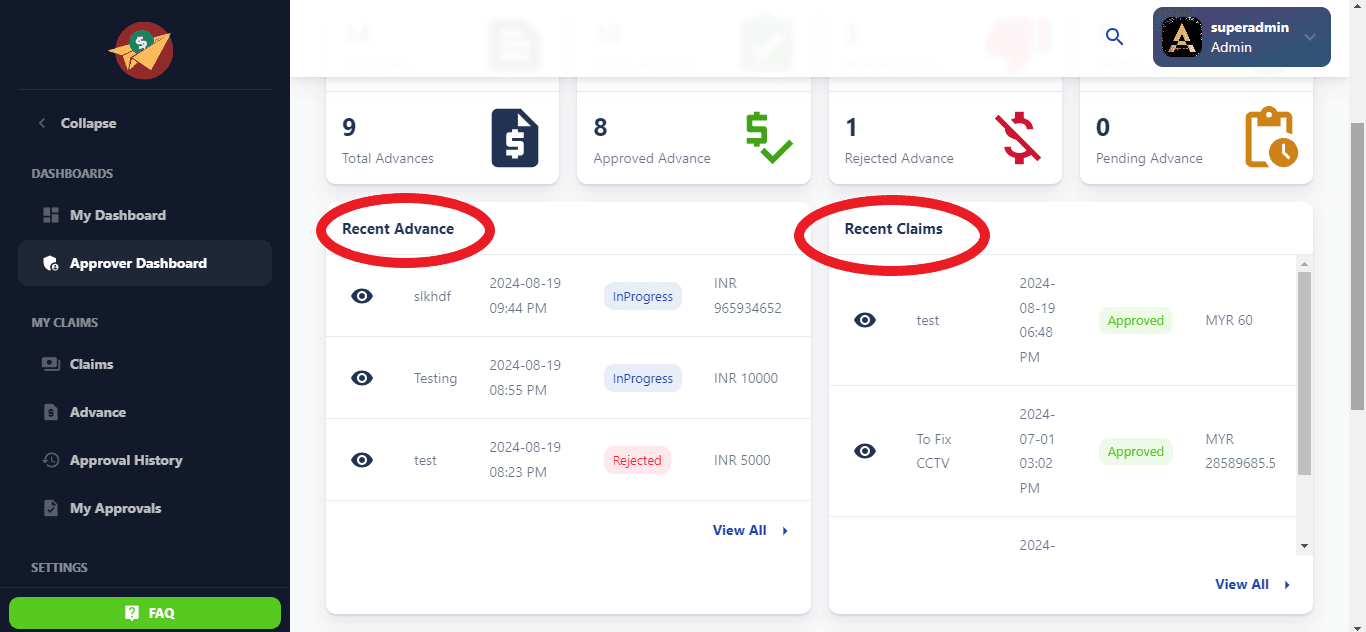Screen dimensions: 1366x632
Task: Click the Approval History clock icon
Action: point(51,460)
